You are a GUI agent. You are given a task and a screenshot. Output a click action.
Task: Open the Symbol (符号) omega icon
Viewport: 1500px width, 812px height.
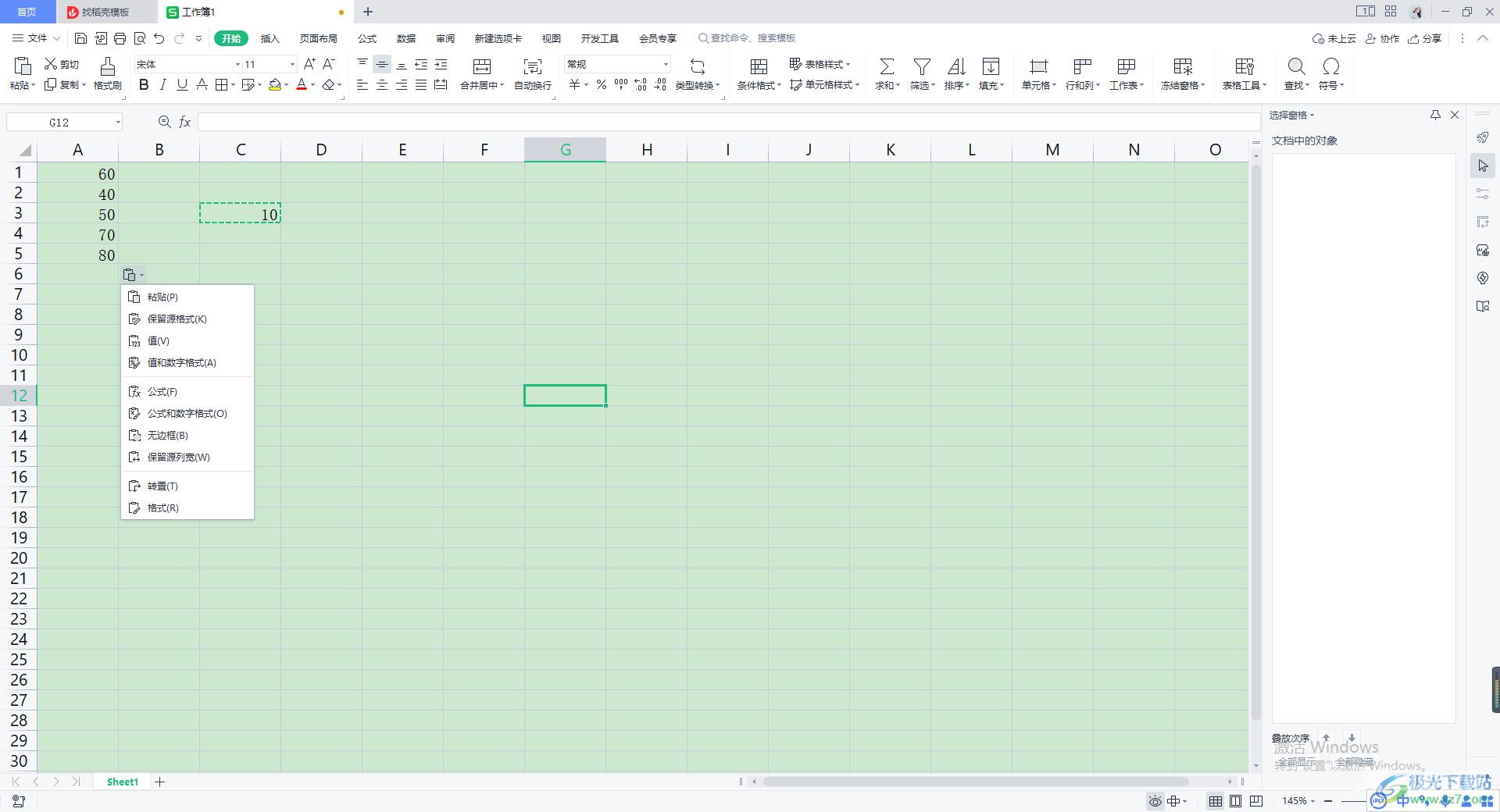[x=1331, y=66]
